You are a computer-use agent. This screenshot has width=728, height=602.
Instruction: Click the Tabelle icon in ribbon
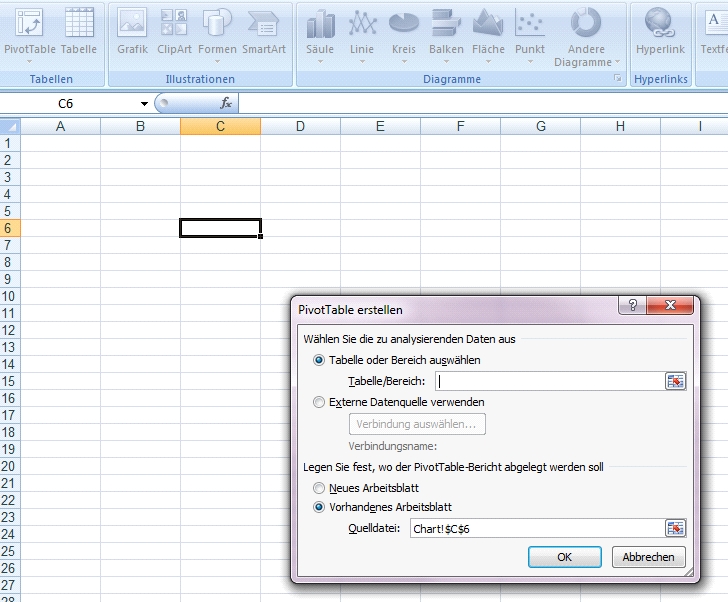[79, 33]
